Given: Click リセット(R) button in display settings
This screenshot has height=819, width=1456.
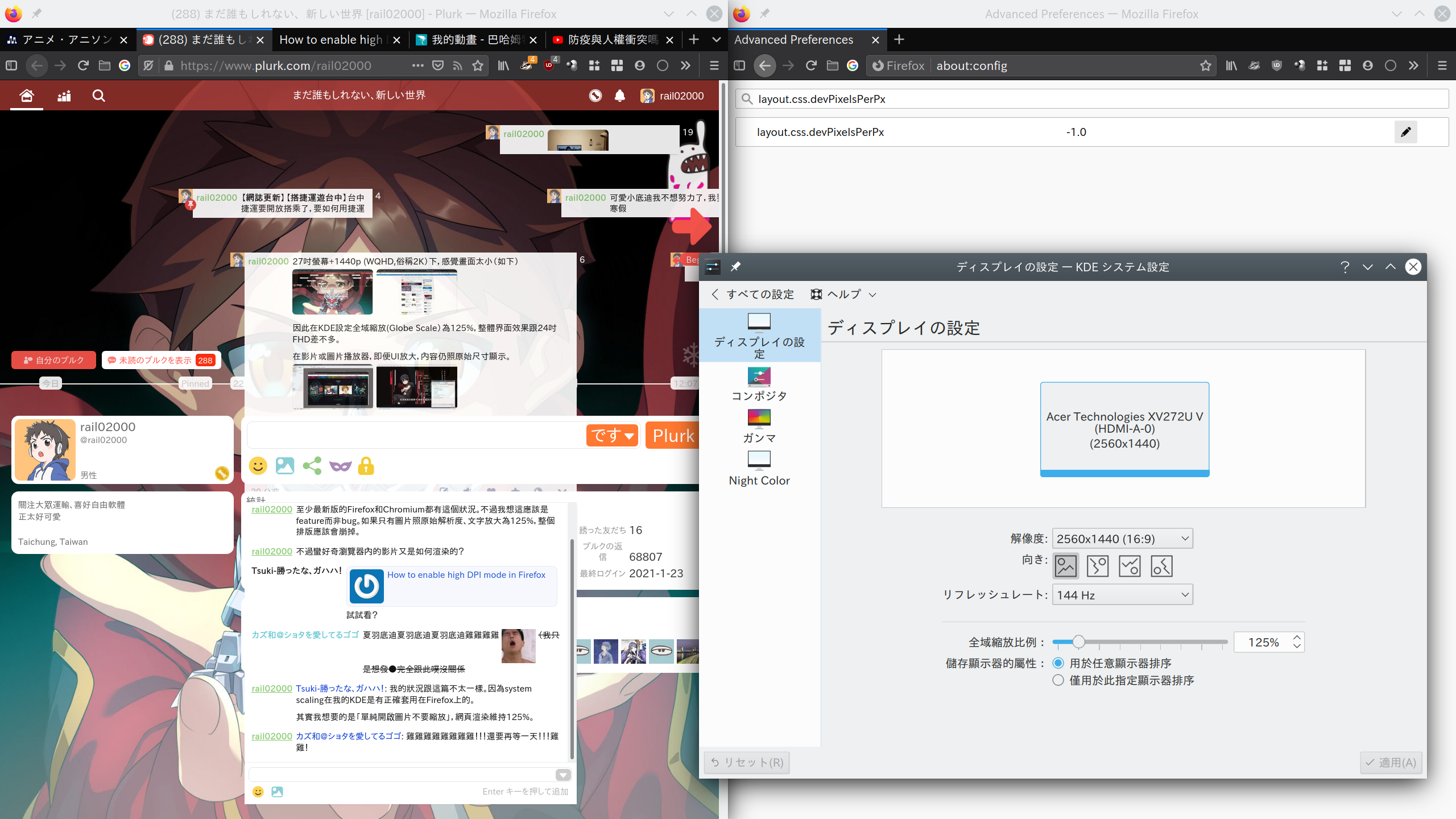Looking at the screenshot, I should 747,762.
